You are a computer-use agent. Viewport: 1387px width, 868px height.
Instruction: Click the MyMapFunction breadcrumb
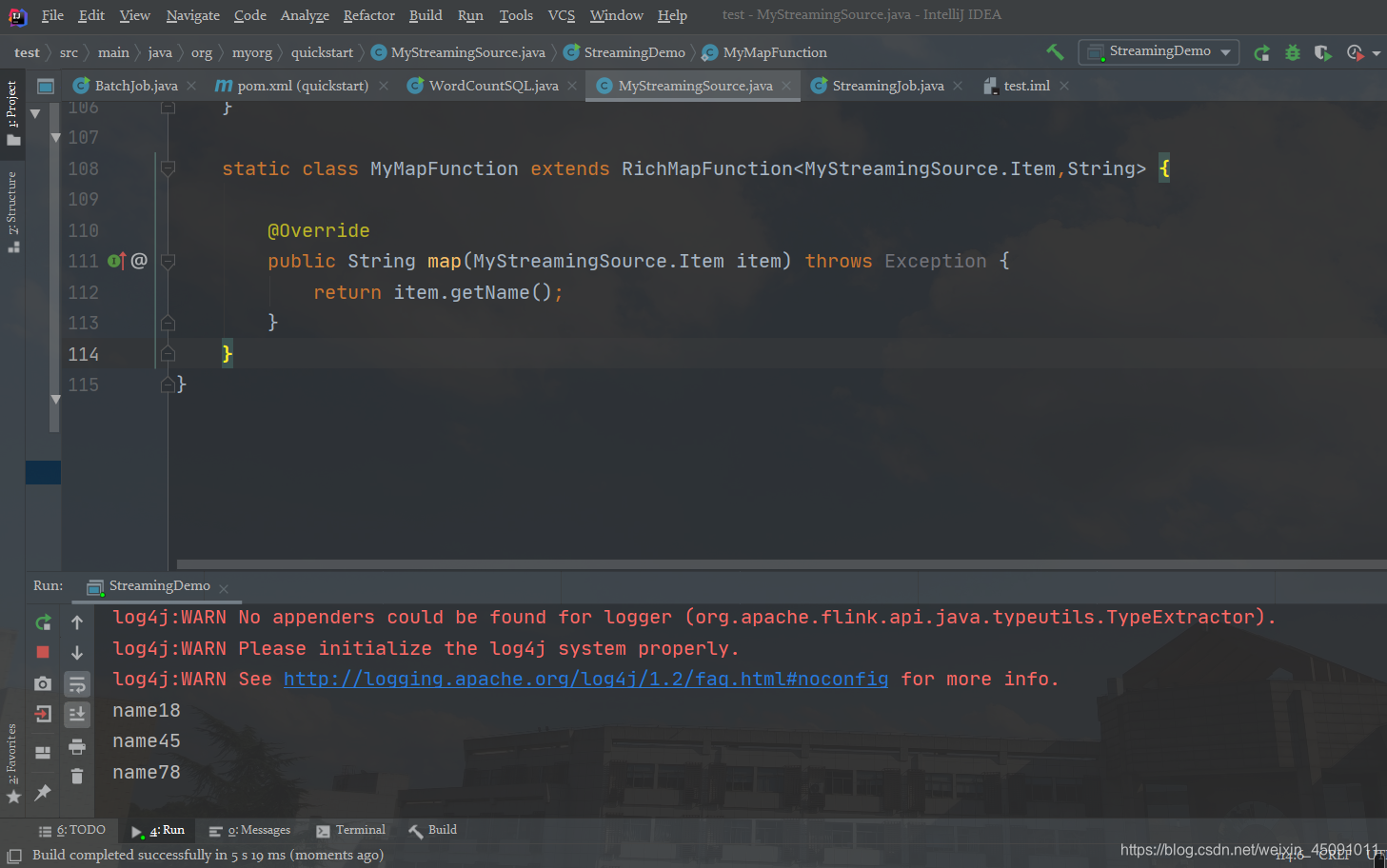pyautogui.click(x=764, y=52)
